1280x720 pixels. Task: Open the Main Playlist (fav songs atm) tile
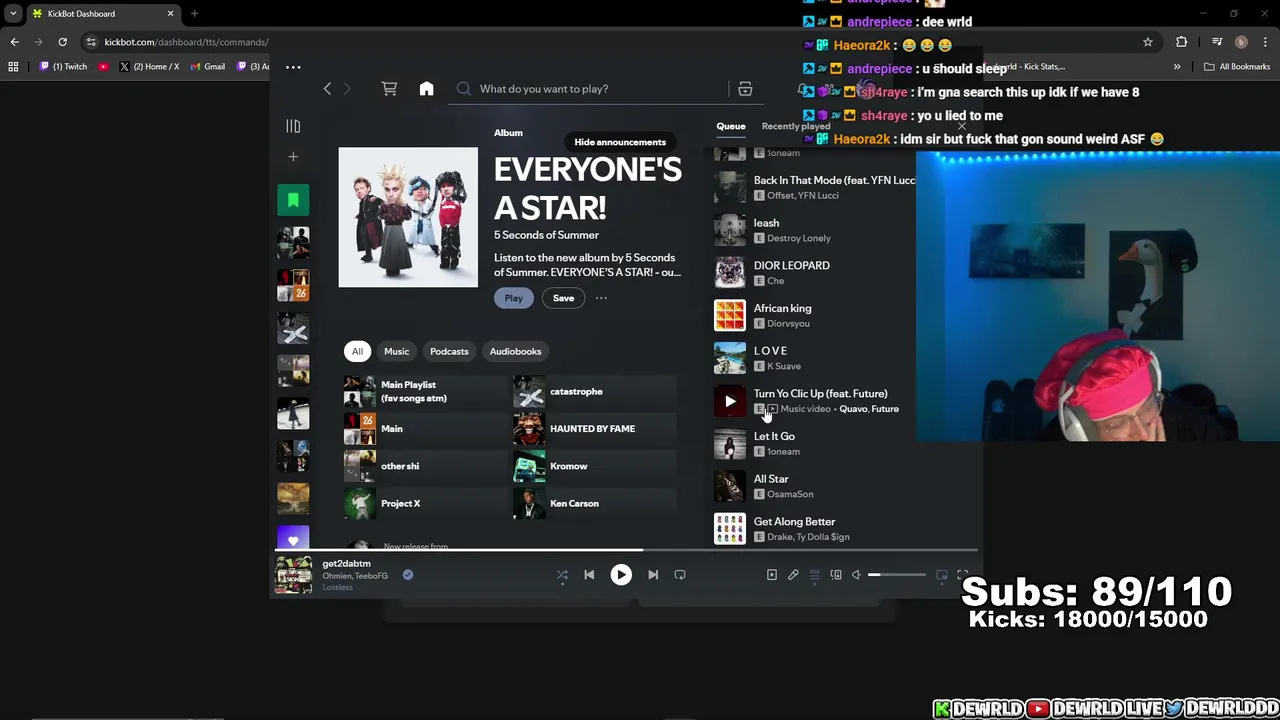424,392
